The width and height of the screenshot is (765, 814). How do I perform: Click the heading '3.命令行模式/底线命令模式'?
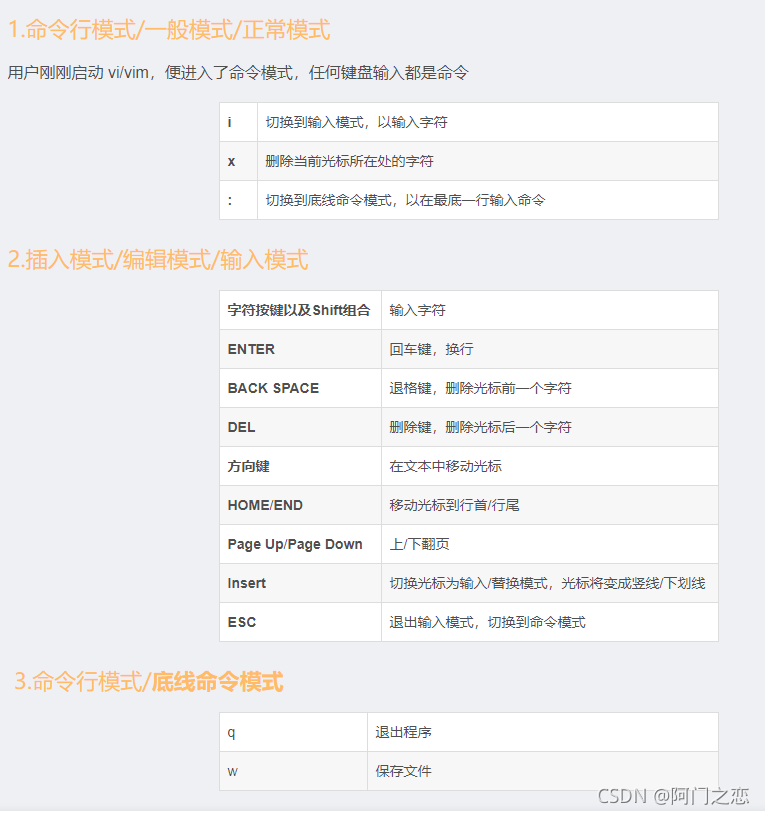pyautogui.click(x=149, y=681)
